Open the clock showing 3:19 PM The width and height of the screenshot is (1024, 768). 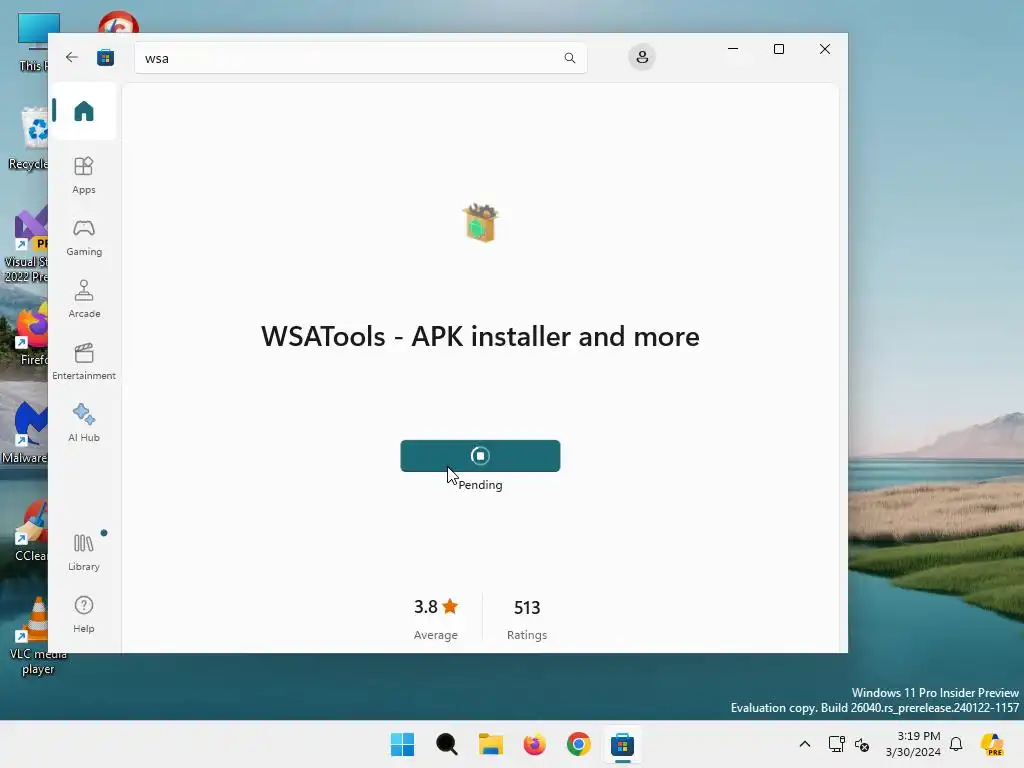[913, 744]
